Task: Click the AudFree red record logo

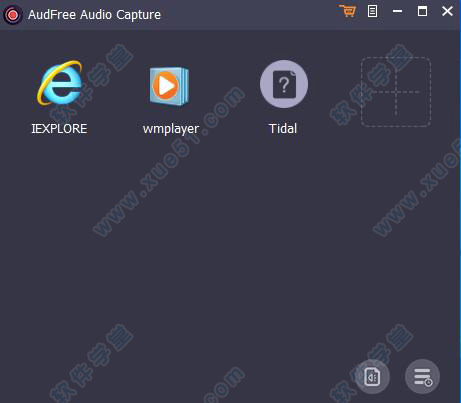Action: point(13,15)
